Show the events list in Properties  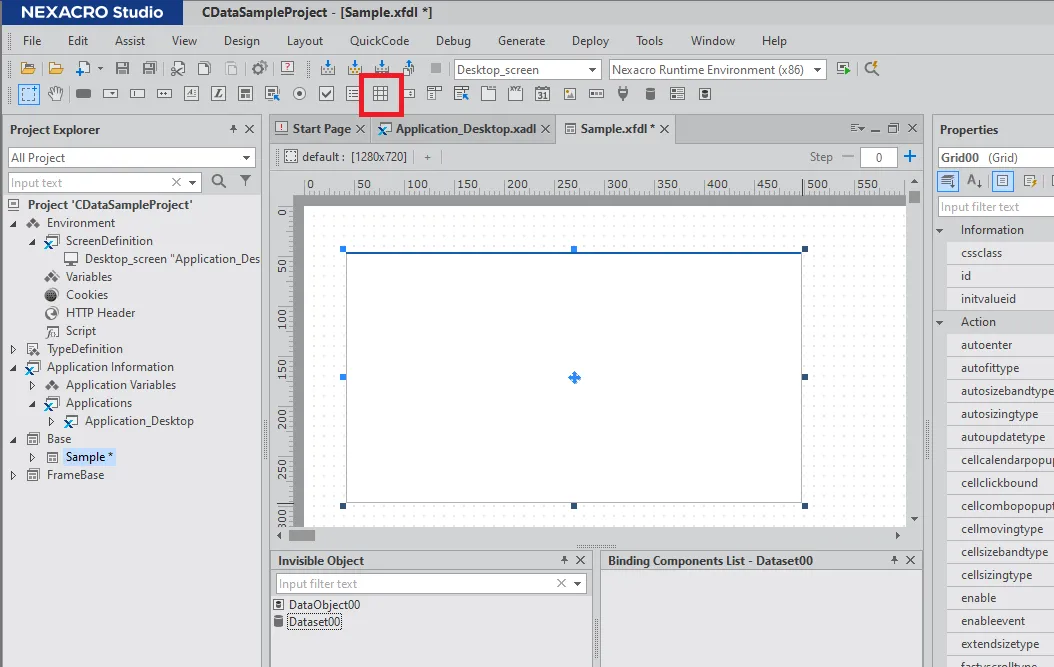(1030, 181)
